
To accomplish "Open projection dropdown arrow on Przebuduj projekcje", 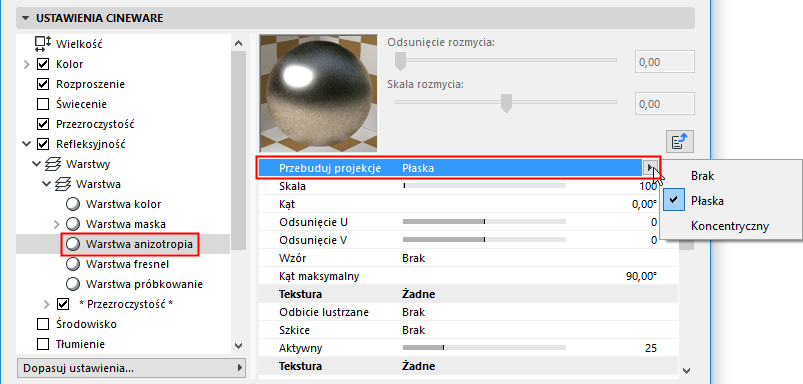I will click(x=650, y=167).
